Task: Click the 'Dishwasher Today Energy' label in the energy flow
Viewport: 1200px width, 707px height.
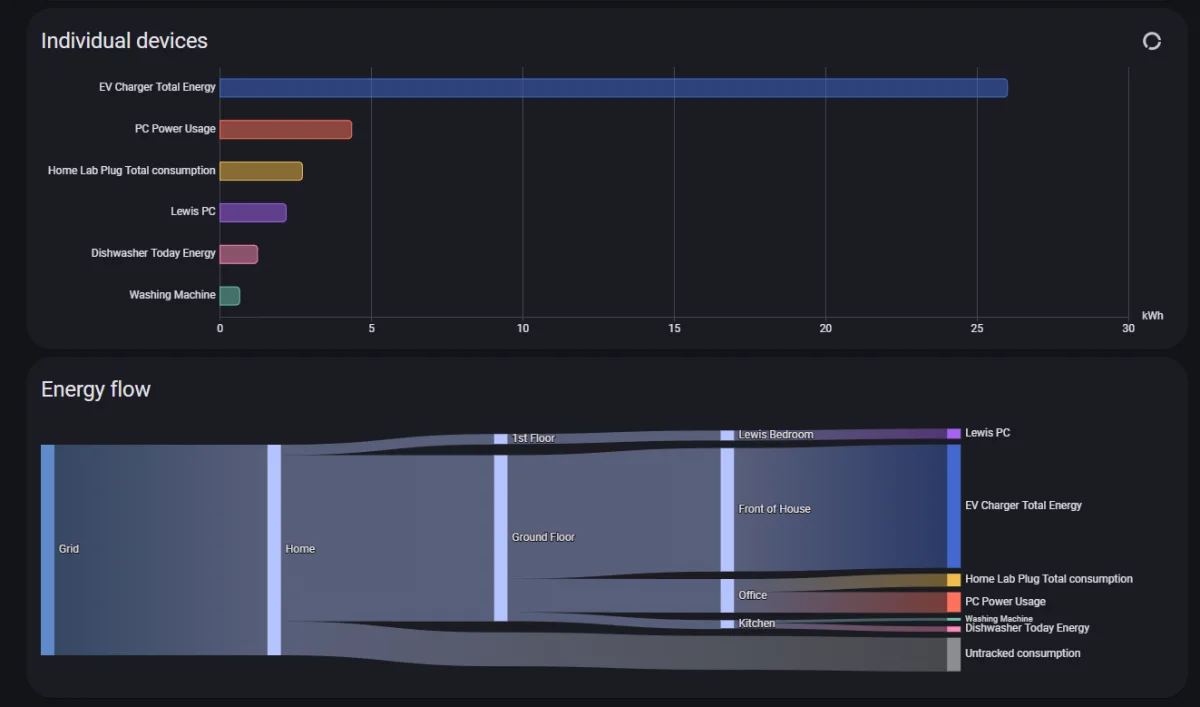Action: 1027,628
